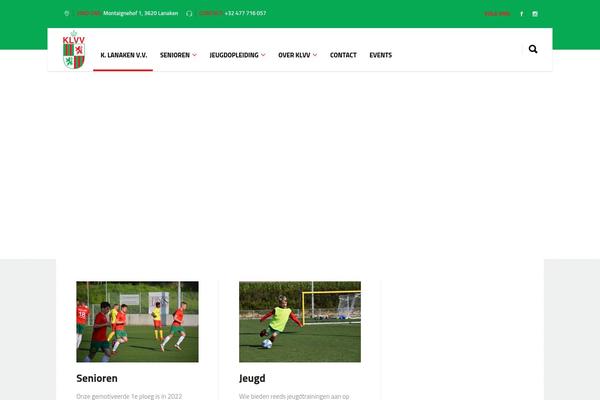This screenshot has height=400, width=600.
Task: Click the red link left of Facebook icon
Action: pyautogui.click(x=497, y=14)
